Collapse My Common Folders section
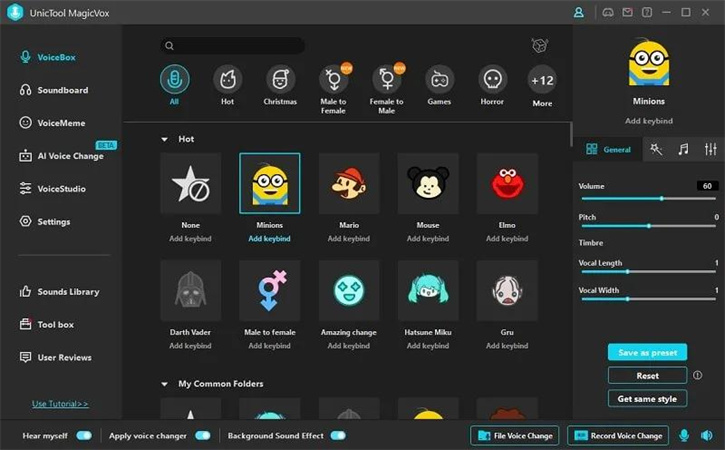Image resolution: width=725 pixels, height=450 pixels. pos(164,384)
